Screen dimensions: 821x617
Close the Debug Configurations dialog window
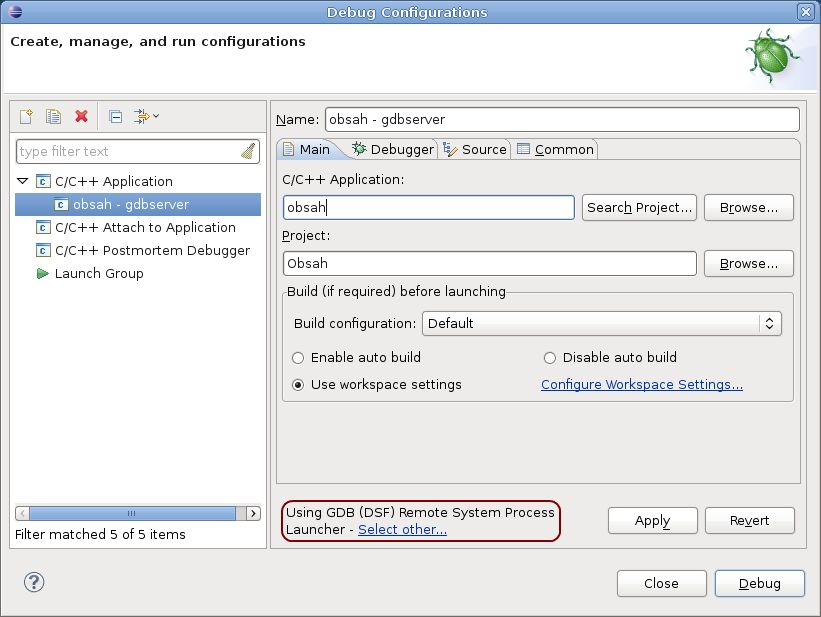[806, 12]
